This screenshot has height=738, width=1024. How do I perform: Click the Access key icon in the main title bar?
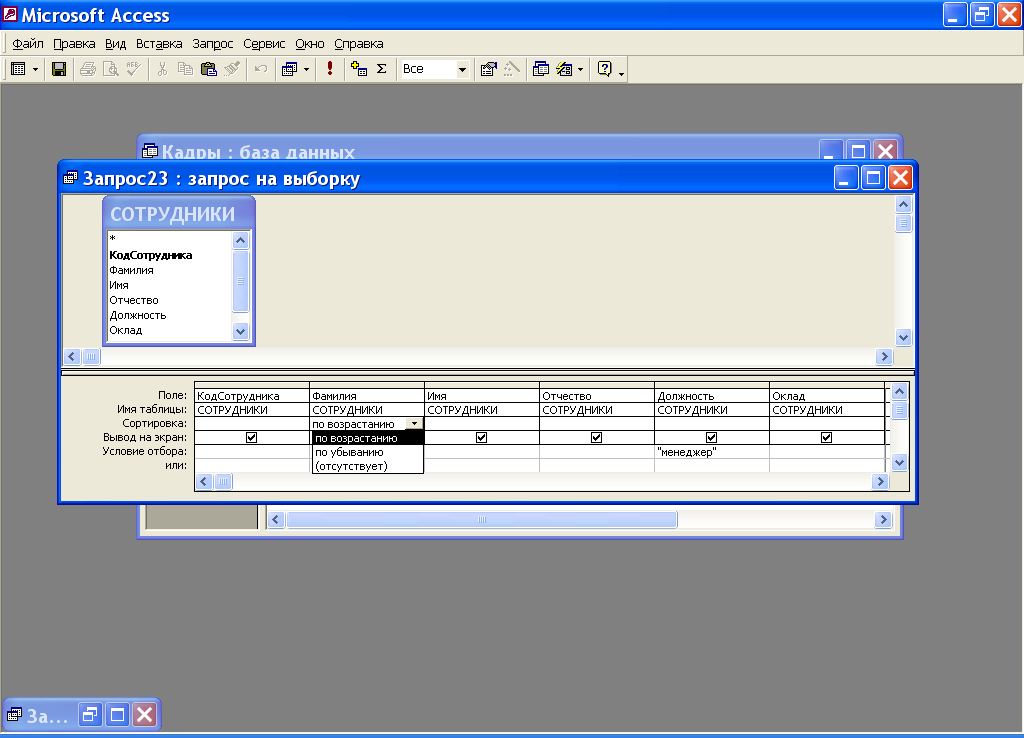pos(10,14)
